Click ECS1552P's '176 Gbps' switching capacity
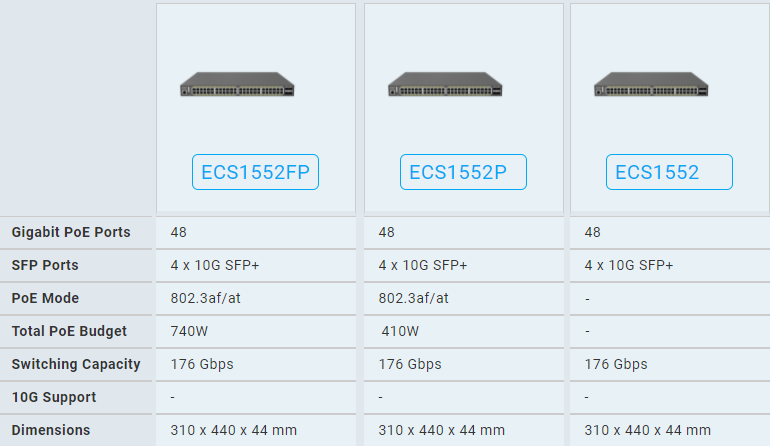The image size is (770, 446). [410, 364]
